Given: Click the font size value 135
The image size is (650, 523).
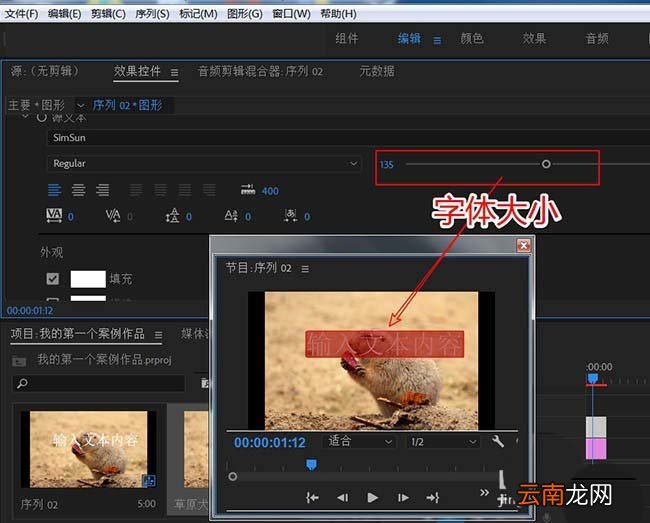Looking at the screenshot, I should pyautogui.click(x=386, y=165).
